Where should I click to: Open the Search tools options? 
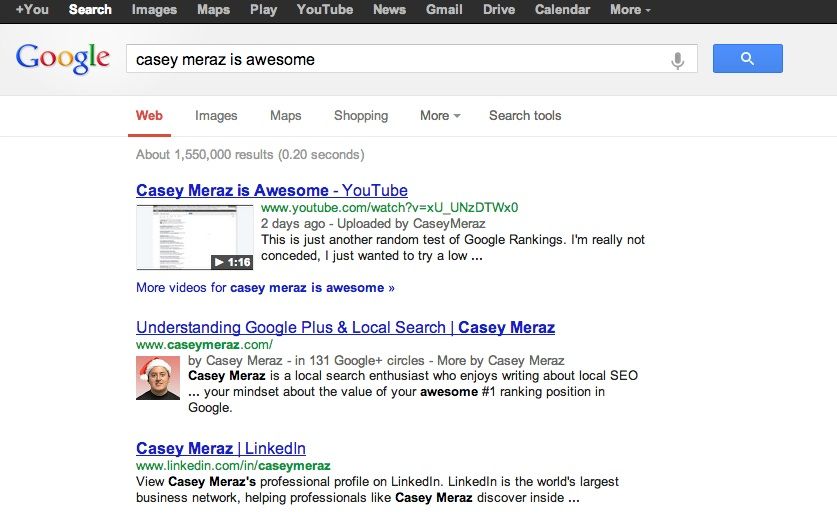coord(525,116)
